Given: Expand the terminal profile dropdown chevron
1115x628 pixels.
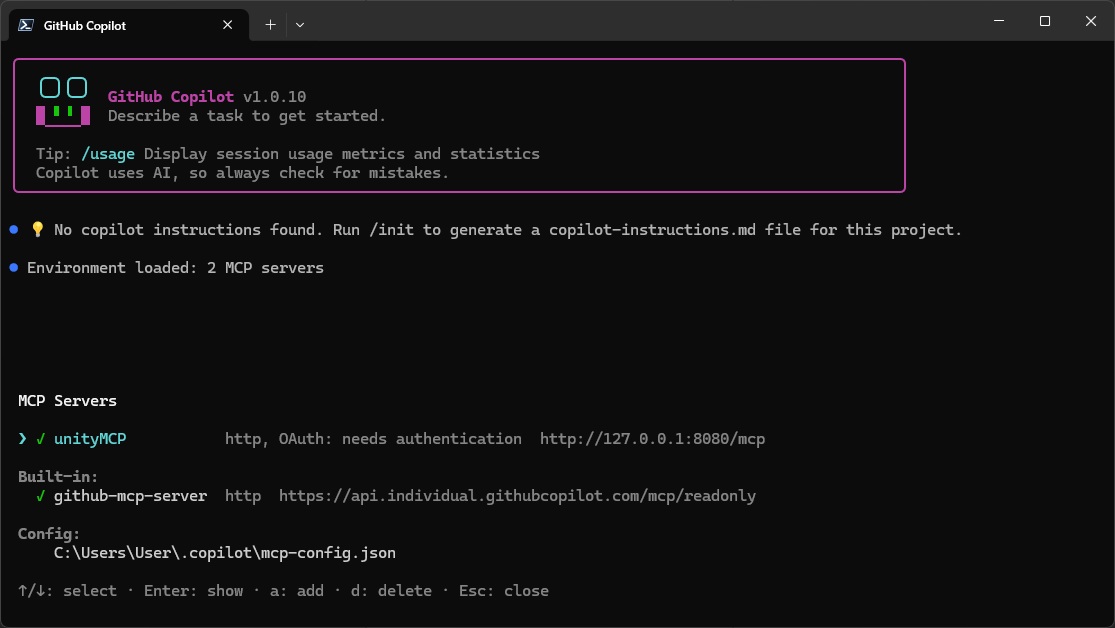Looking at the screenshot, I should point(299,25).
